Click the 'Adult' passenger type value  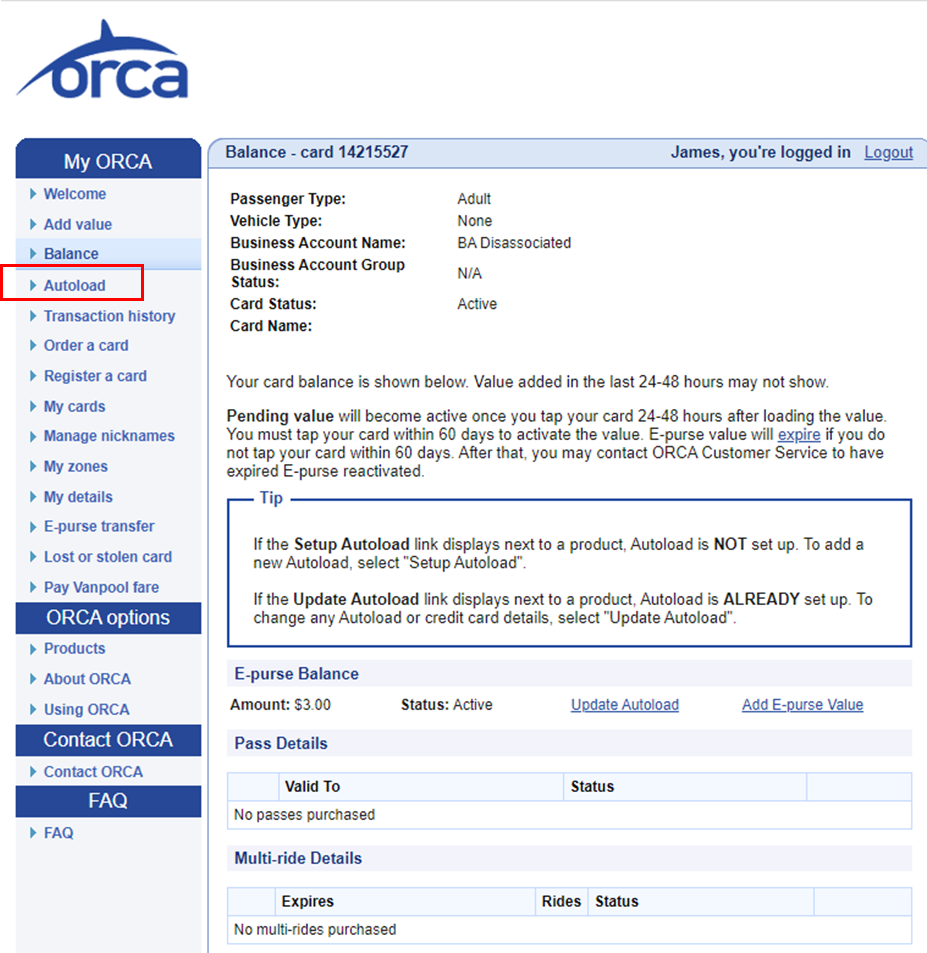point(474,199)
